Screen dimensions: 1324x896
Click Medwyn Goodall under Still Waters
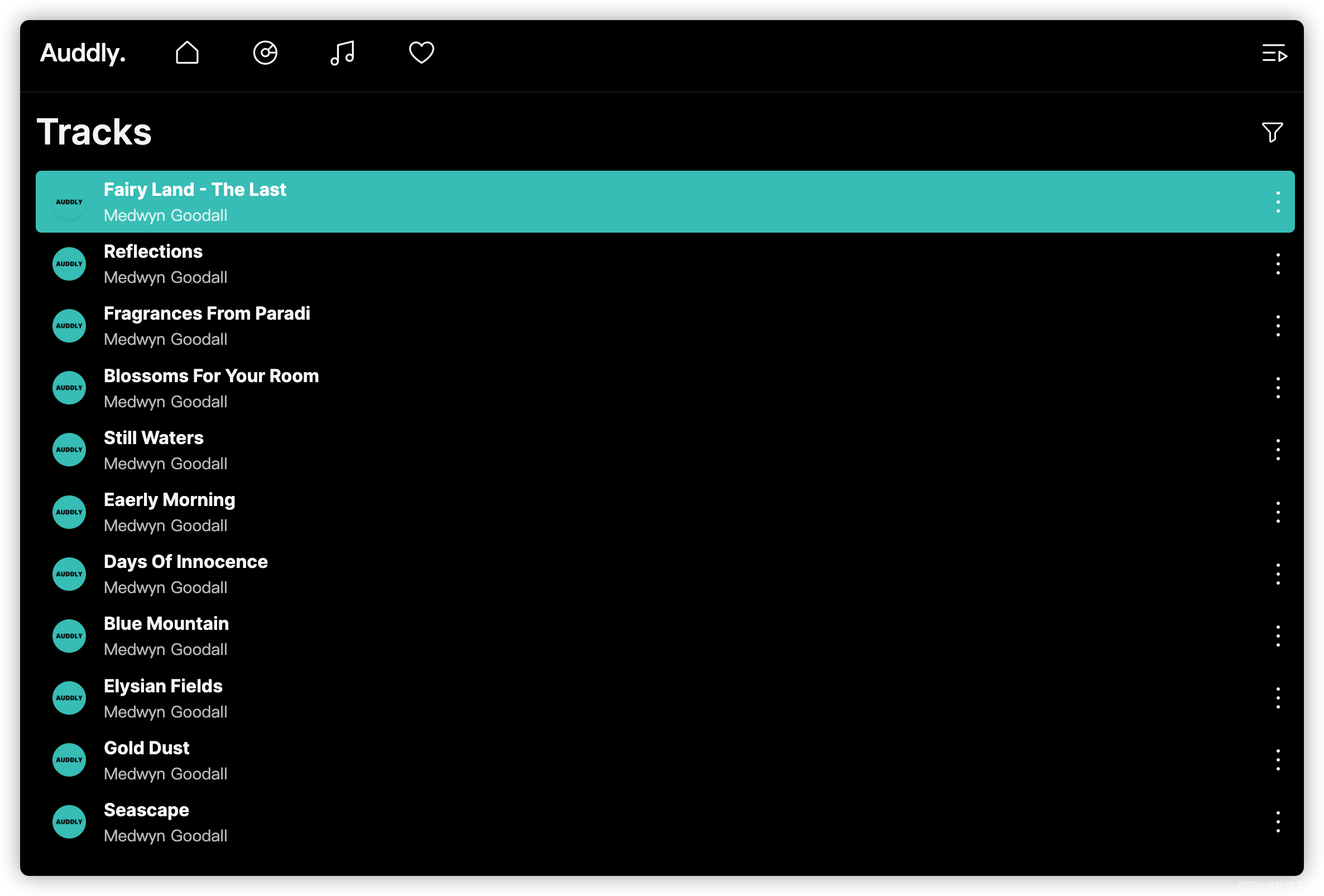[x=166, y=464]
